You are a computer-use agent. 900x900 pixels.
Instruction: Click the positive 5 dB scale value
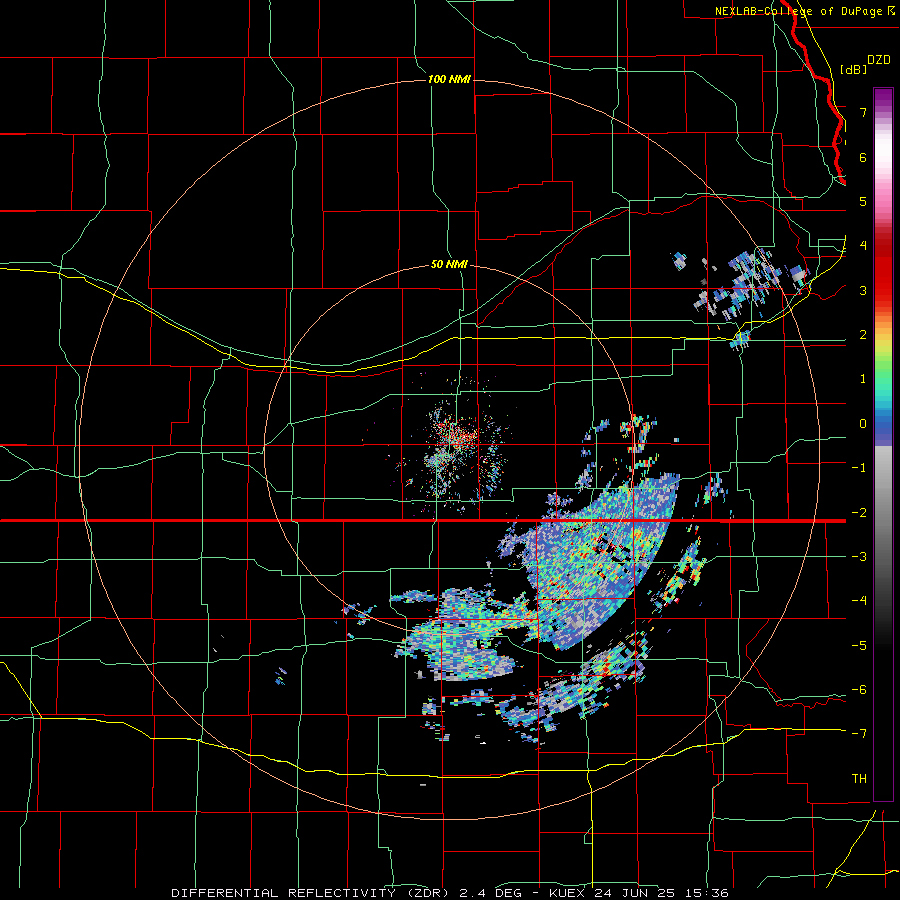tap(863, 201)
